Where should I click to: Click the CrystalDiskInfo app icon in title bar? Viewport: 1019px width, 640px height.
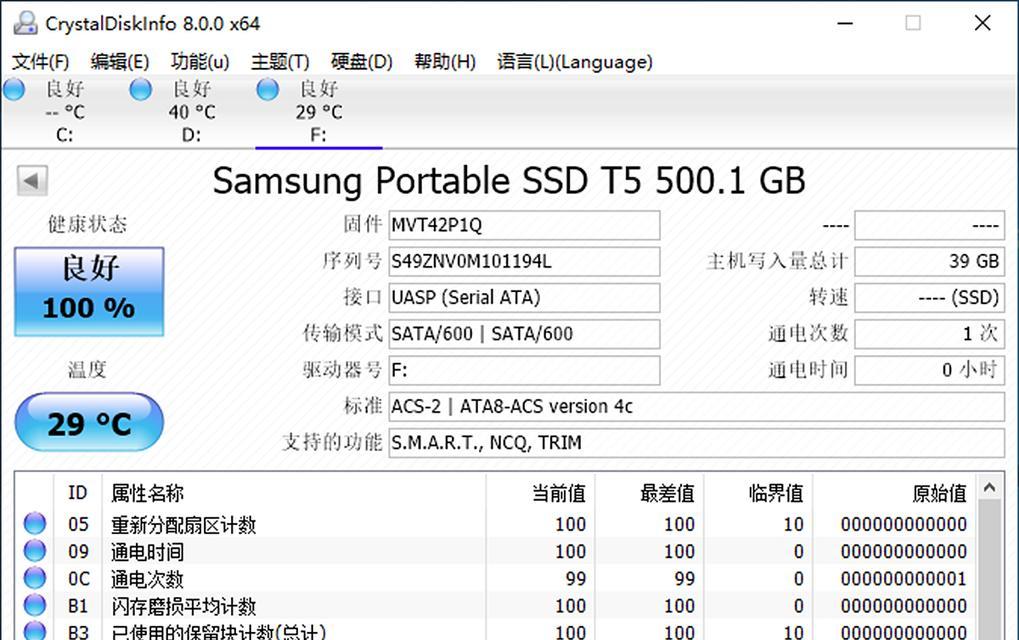pyautogui.click(x=25, y=23)
